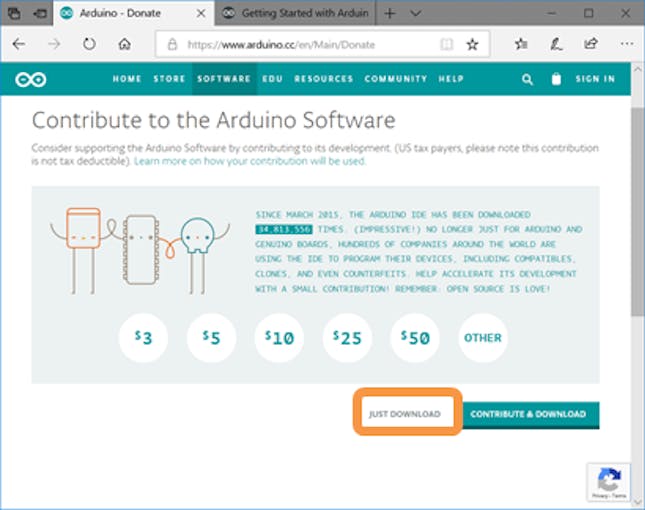Choose the $3 contribution amount
645x510 pixels.
coord(144,338)
